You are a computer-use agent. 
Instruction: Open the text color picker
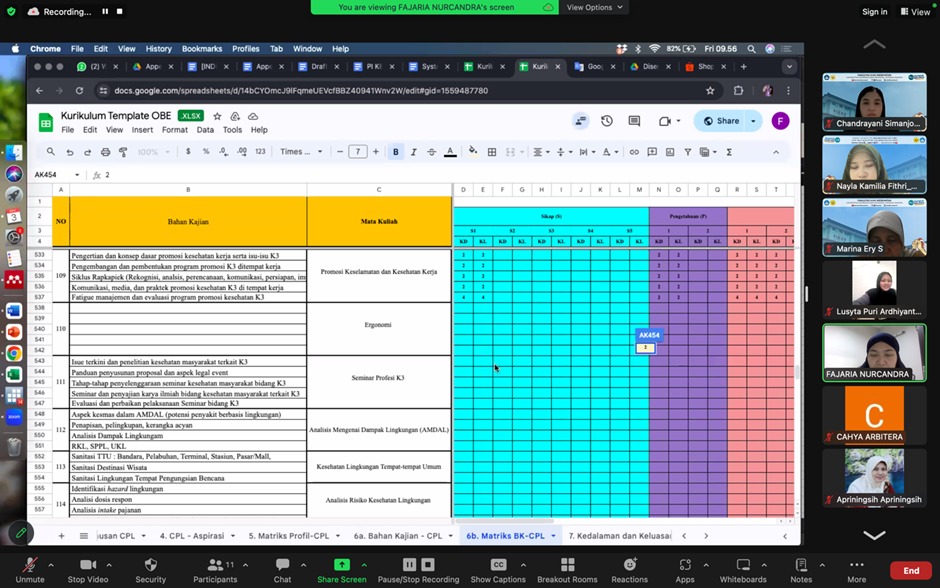point(450,152)
